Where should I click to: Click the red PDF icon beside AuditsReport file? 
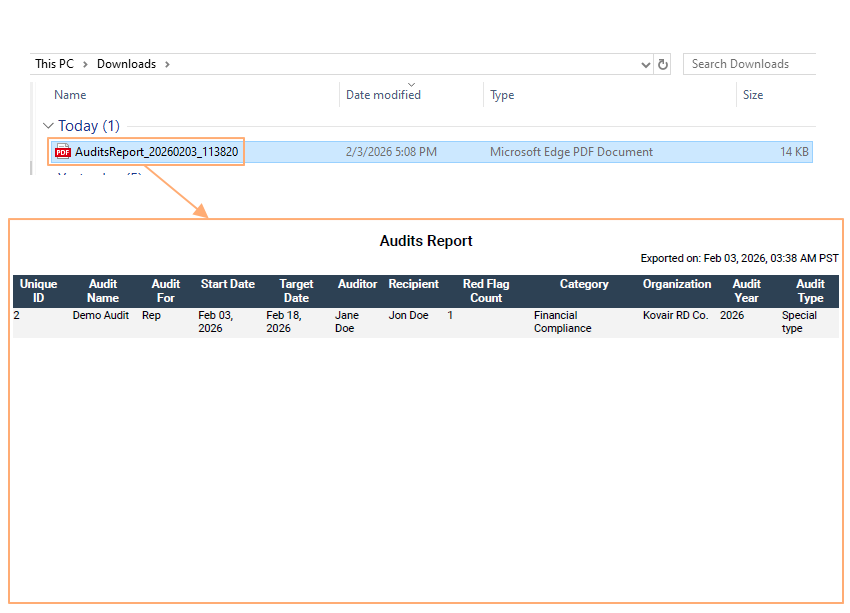[62, 152]
